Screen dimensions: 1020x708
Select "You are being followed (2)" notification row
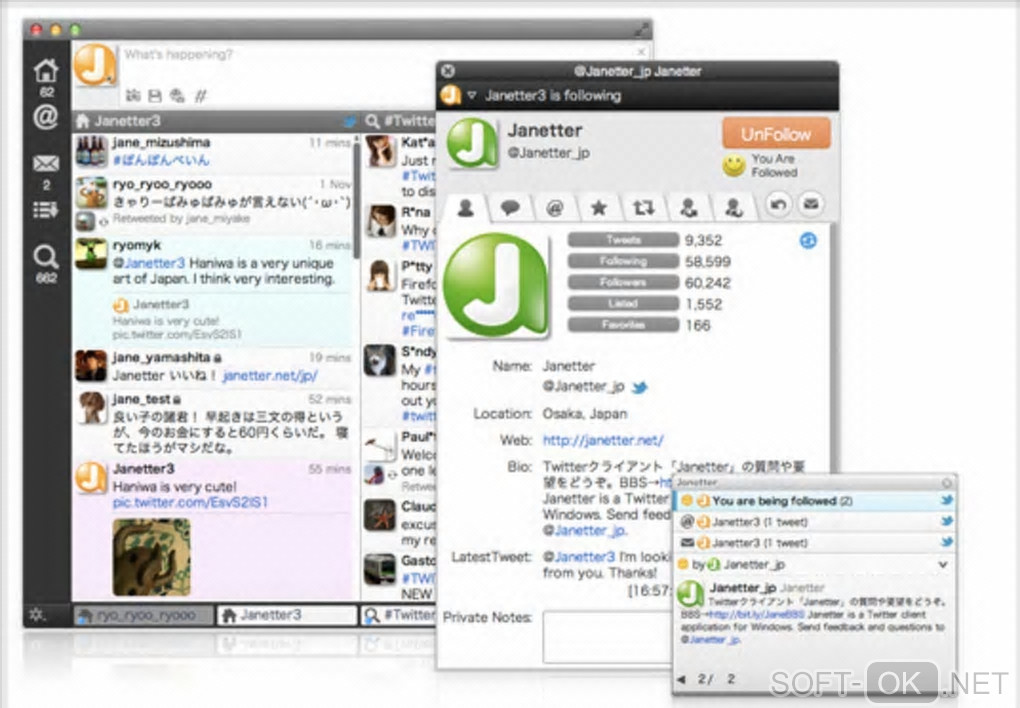click(816, 501)
